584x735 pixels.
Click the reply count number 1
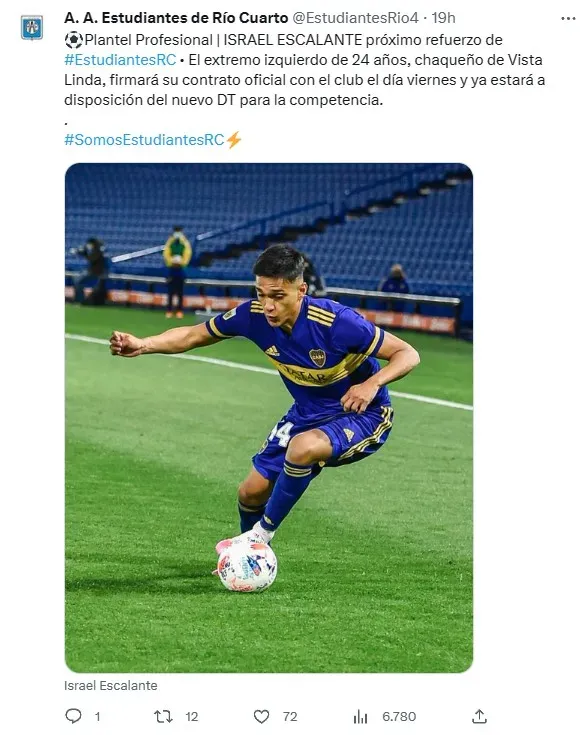97,717
